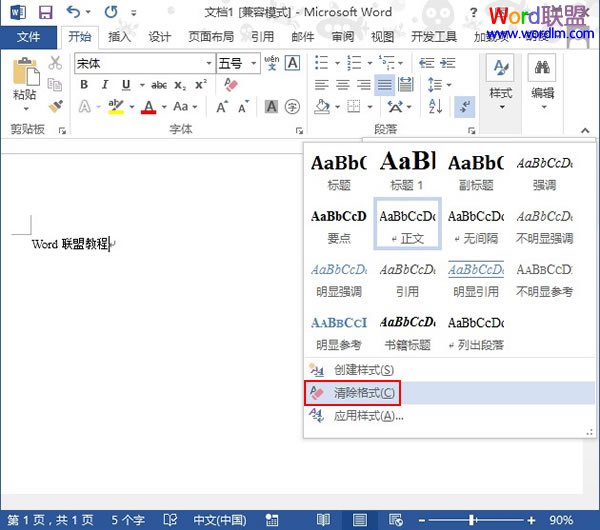Switch to the 插入 (Insert) tab

coord(119,37)
